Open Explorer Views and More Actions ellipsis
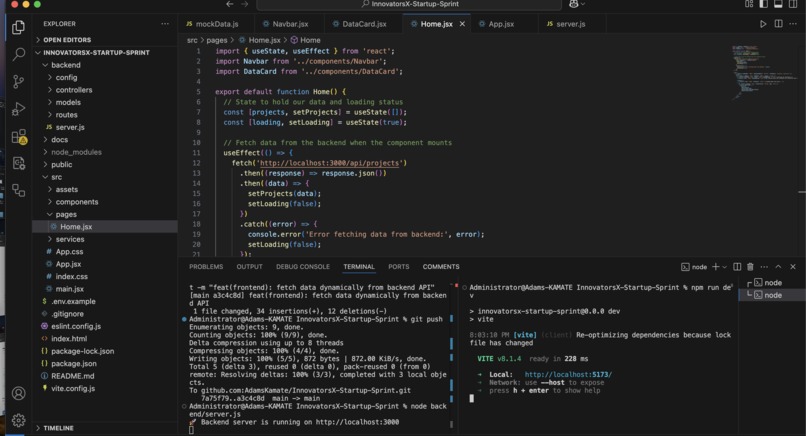Screen dimensions: 806x436 point(164,24)
